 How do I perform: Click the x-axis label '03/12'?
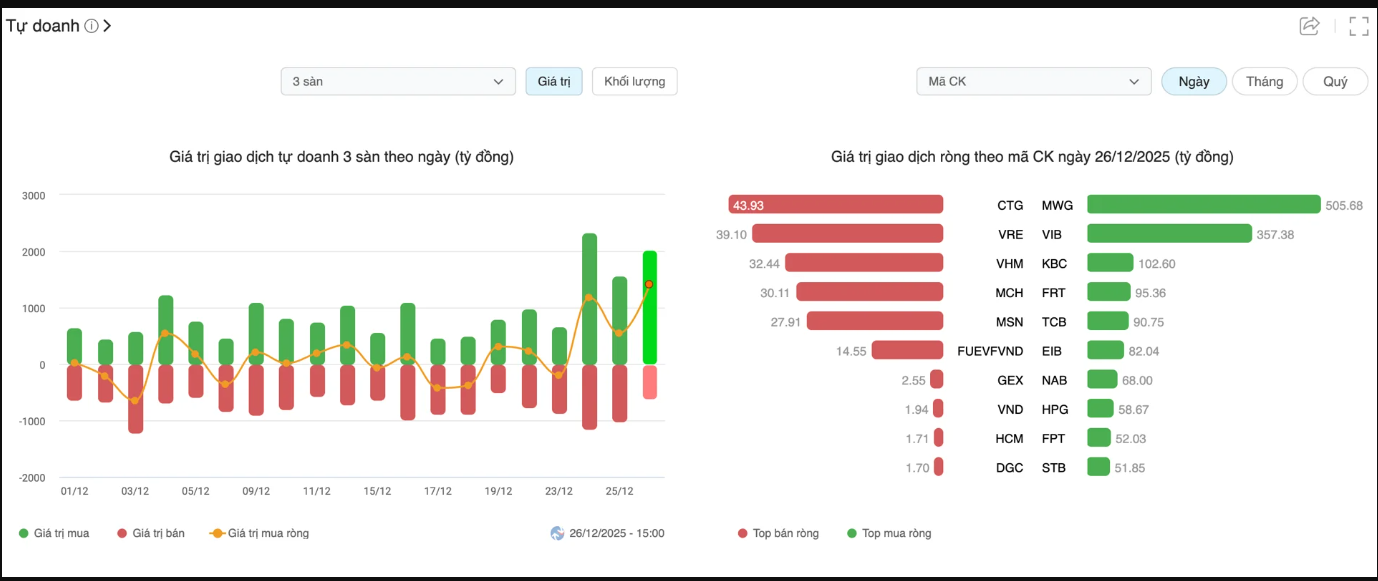coord(135,491)
